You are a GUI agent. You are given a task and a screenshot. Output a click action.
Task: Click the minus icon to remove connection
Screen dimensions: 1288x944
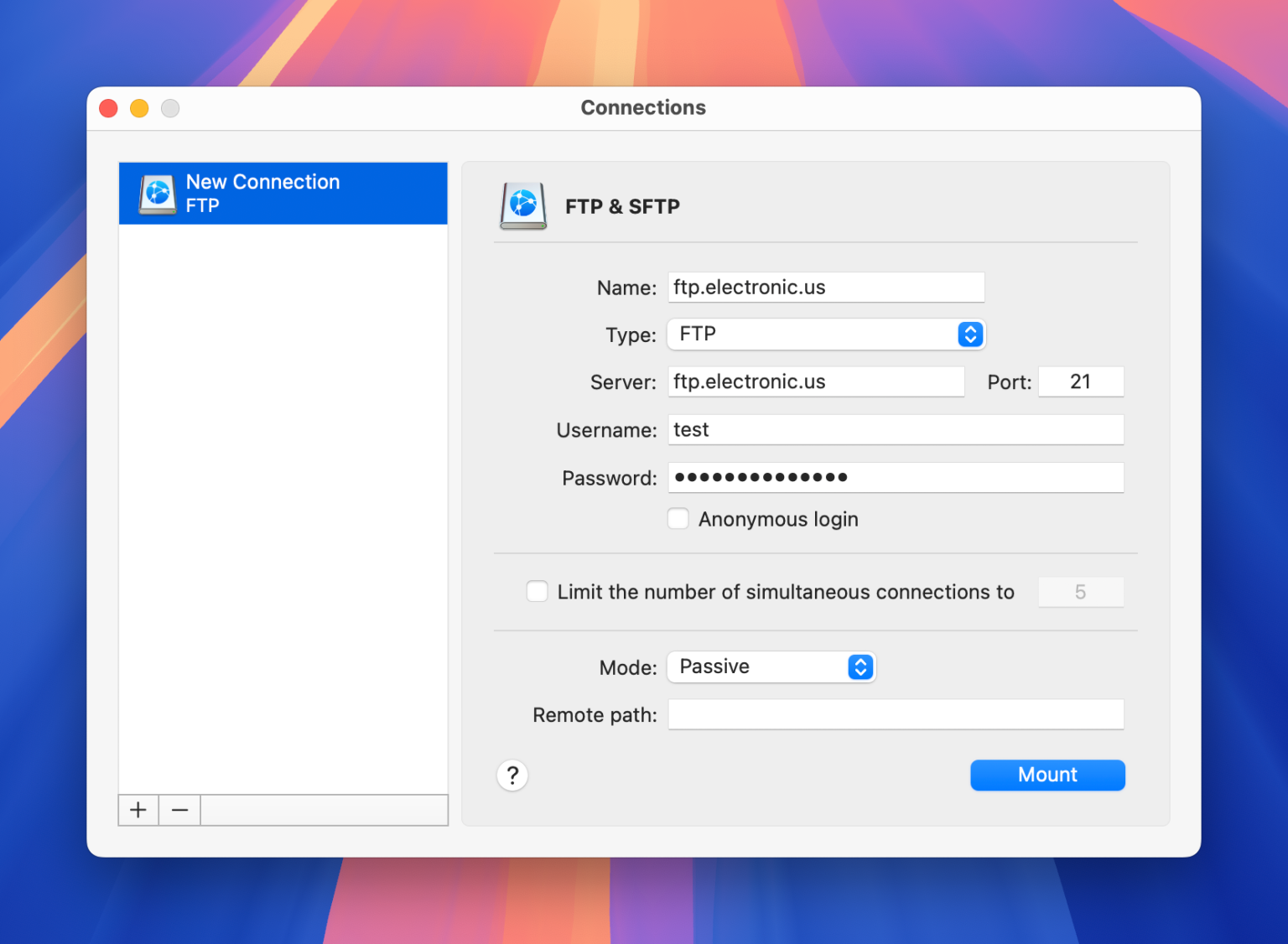(x=179, y=810)
